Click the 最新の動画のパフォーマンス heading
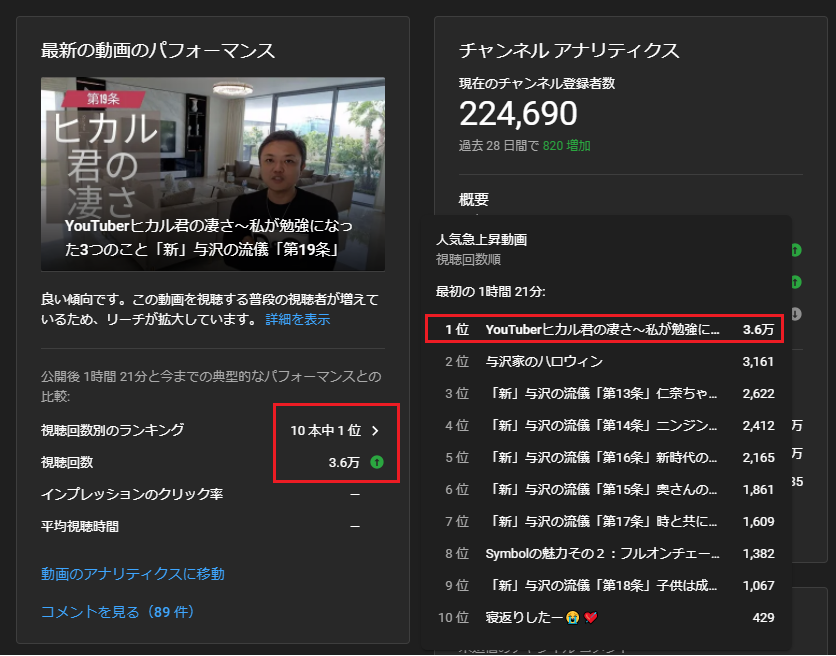Viewport: 836px width, 656px height. (158, 51)
